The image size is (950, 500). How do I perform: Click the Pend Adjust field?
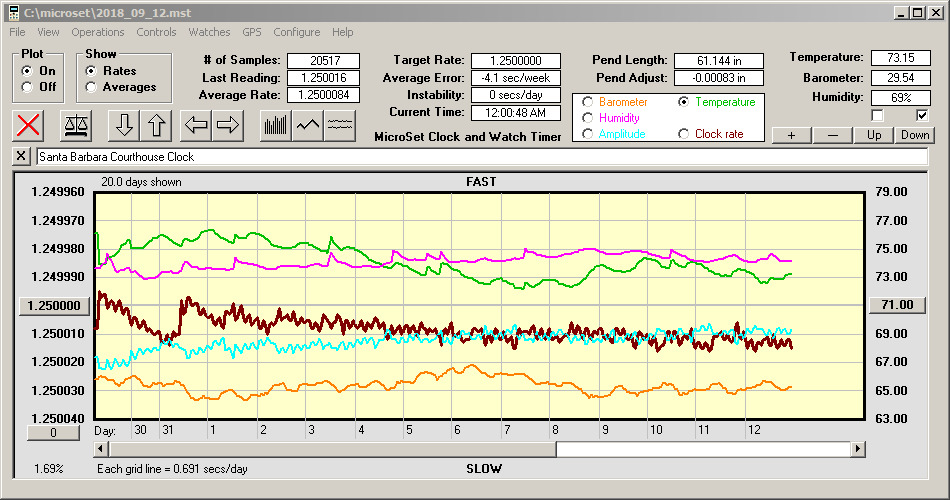click(719, 78)
